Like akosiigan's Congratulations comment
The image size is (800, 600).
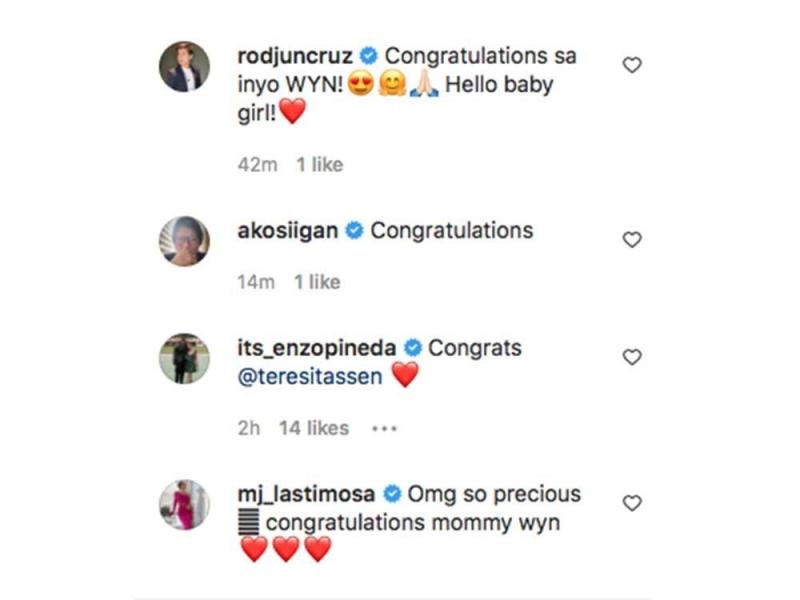click(x=632, y=240)
